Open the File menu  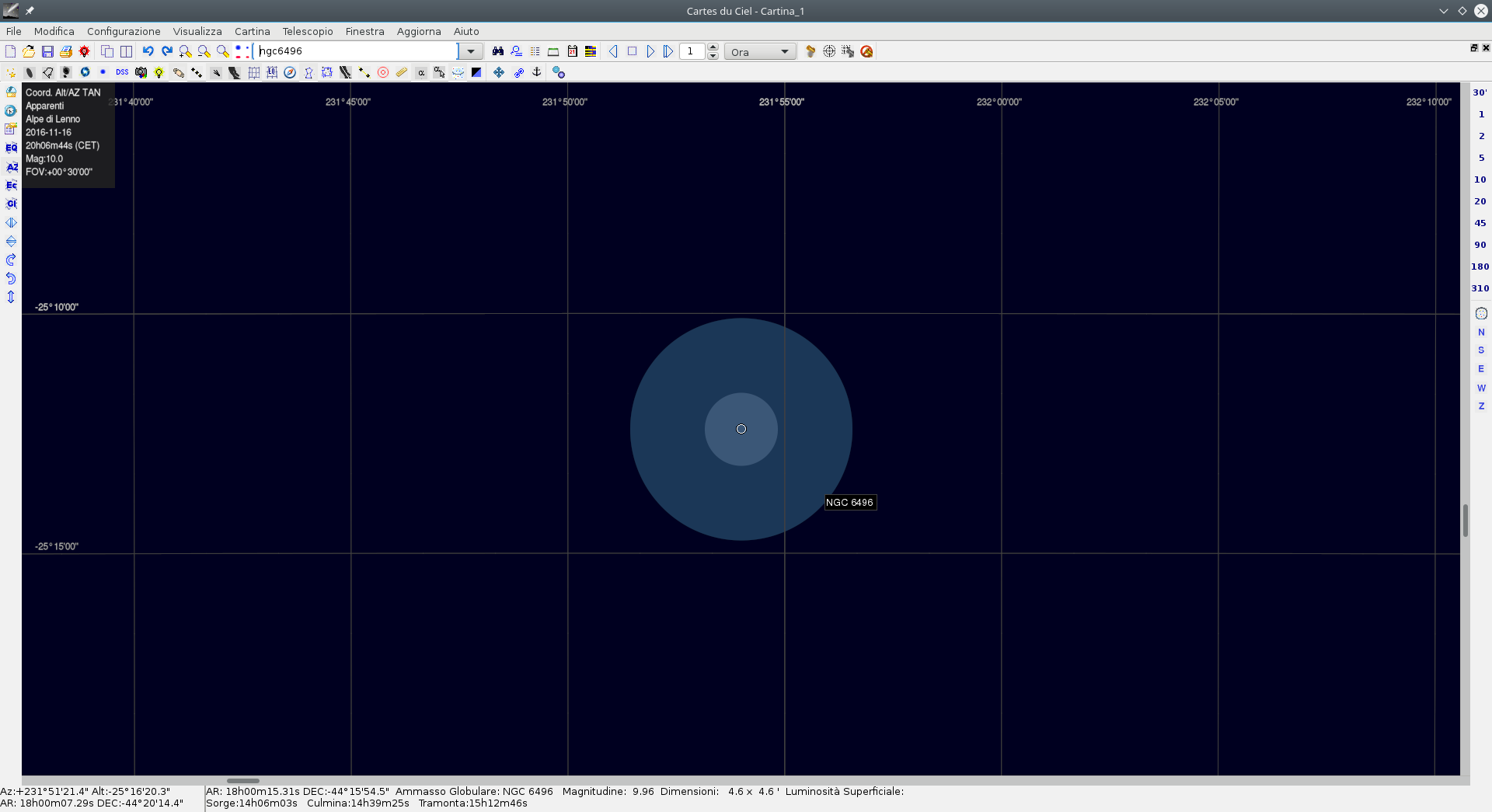14,31
